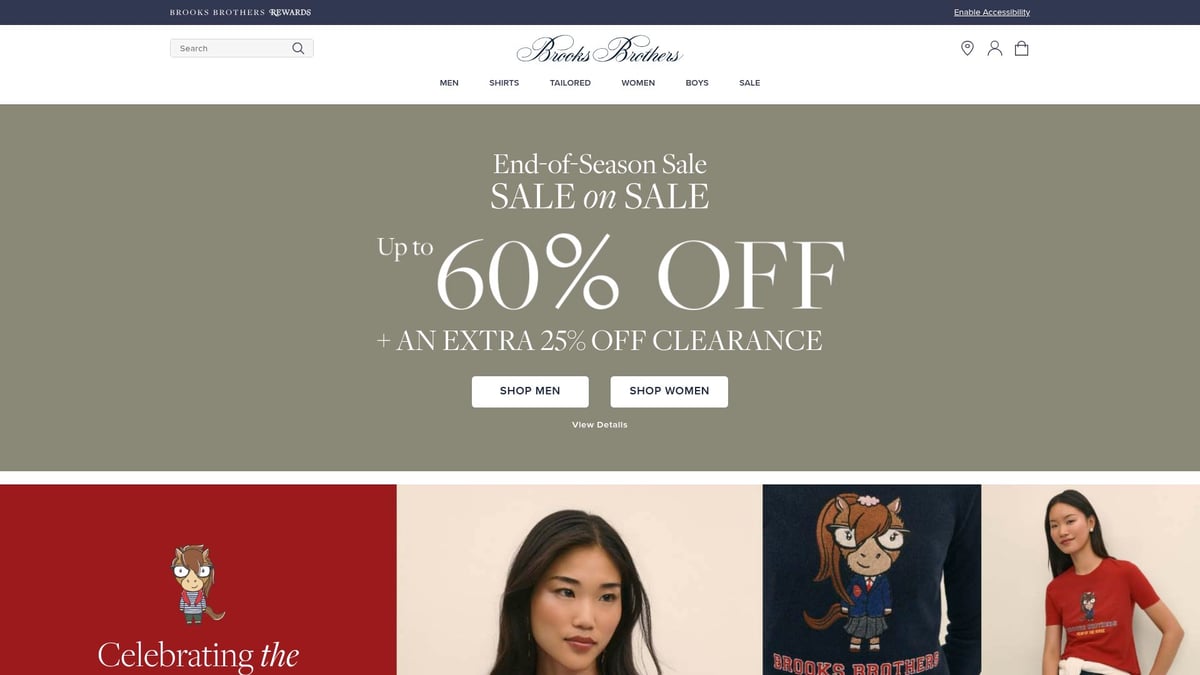Screen dimensions: 1200x675
Task: Open the MEN menu
Action: pyautogui.click(x=449, y=83)
